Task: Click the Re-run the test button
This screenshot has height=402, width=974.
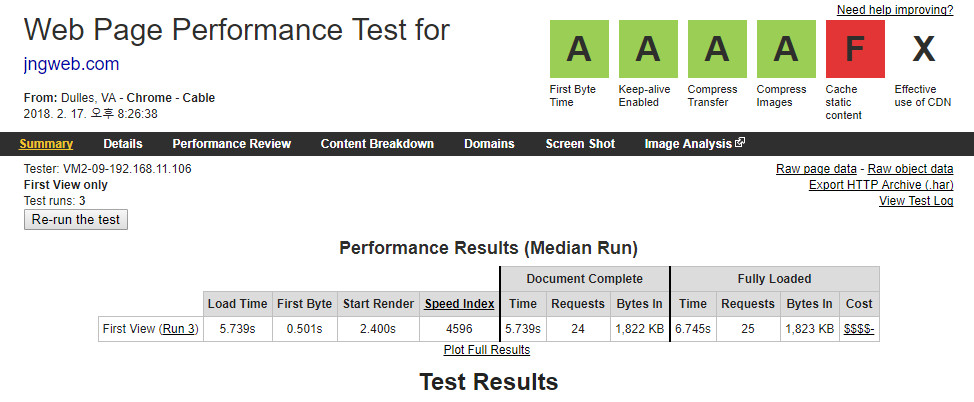Action: (x=76, y=220)
